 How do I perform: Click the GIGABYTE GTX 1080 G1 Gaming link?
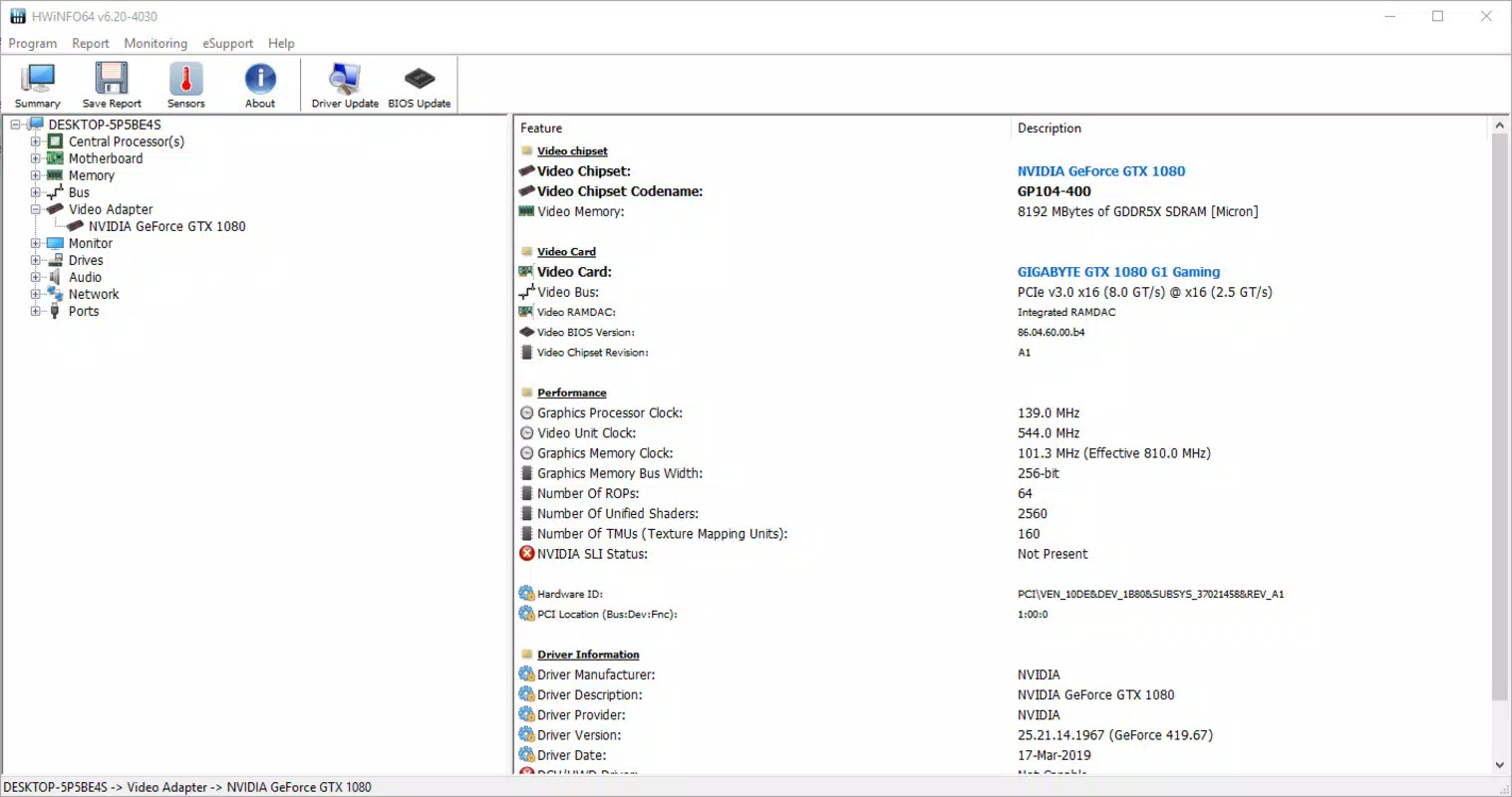(x=1118, y=272)
